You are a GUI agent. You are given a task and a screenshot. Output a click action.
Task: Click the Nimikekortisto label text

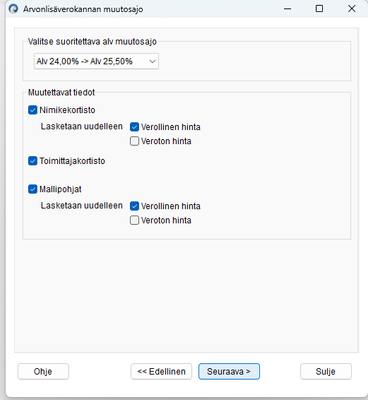[x=67, y=110]
